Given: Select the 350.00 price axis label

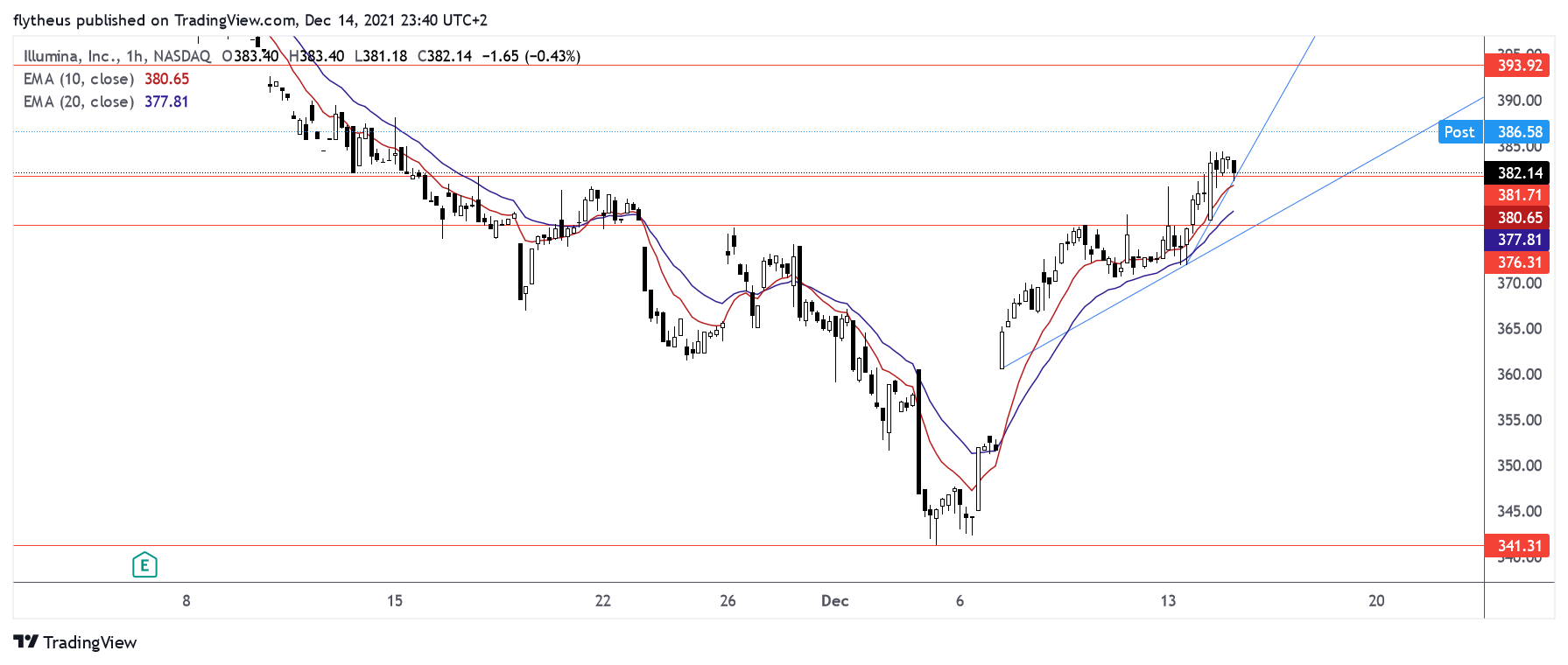Looking at the screenshot, I should [x=1519, y=465].
